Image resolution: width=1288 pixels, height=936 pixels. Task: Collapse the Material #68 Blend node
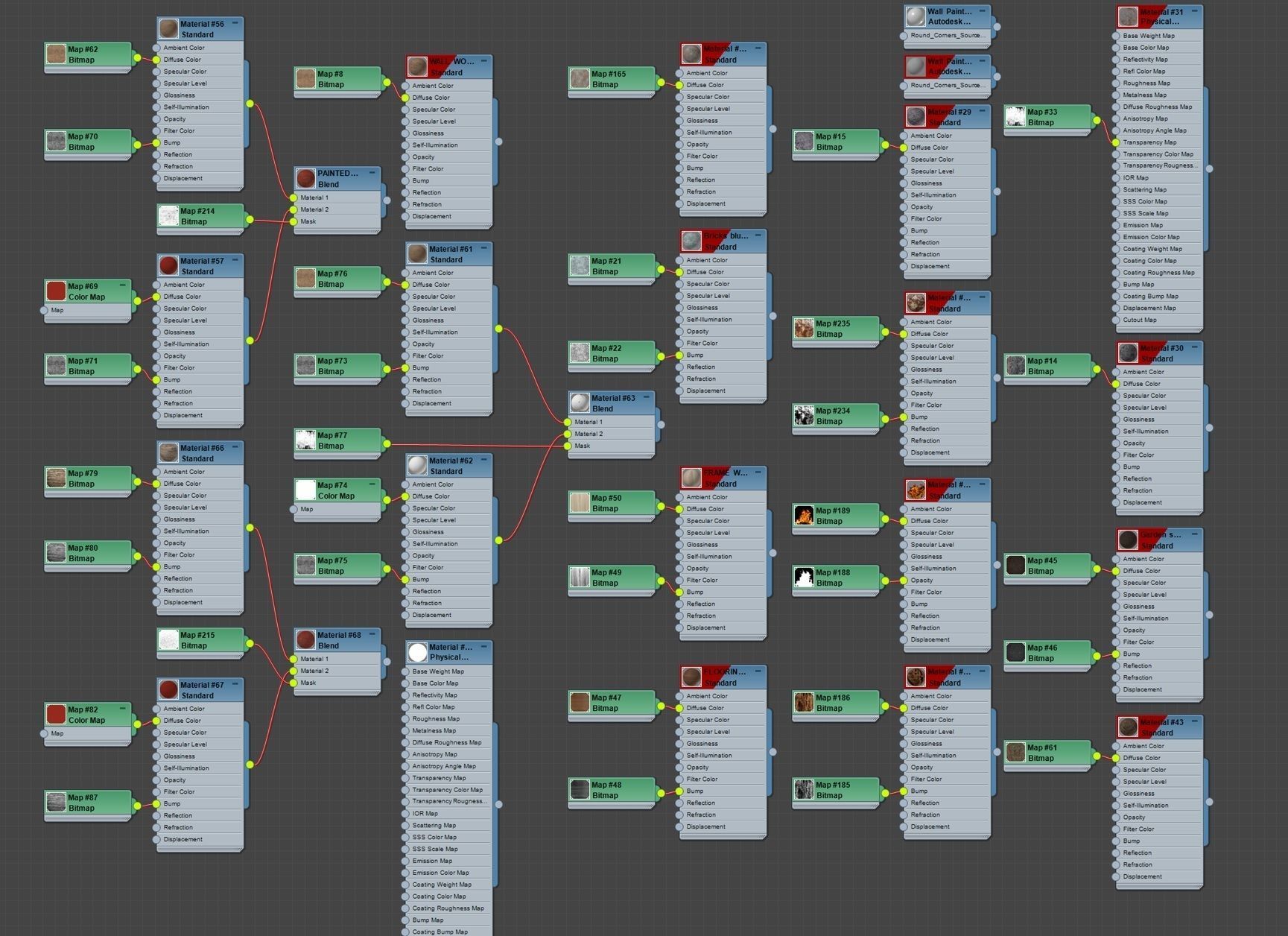click(372, 634)
